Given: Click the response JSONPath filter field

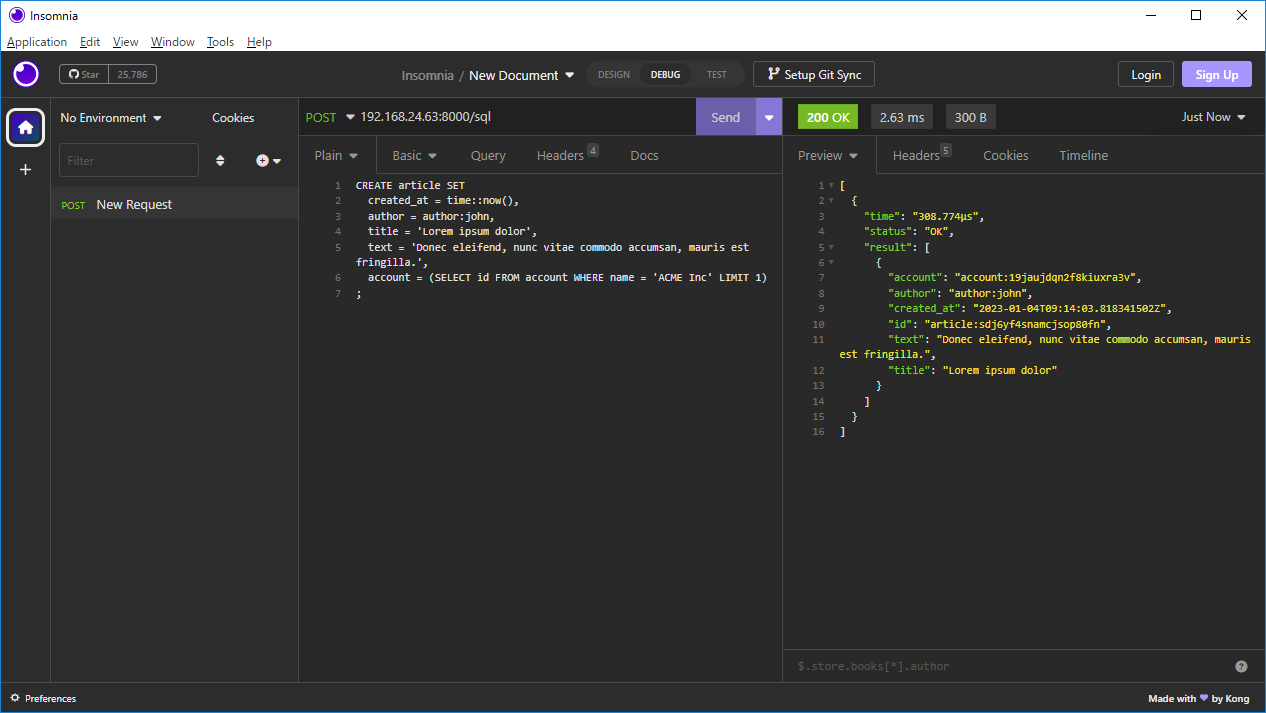Looking at the screenshot, I should pyautogui.click(x=1008, y=666).
